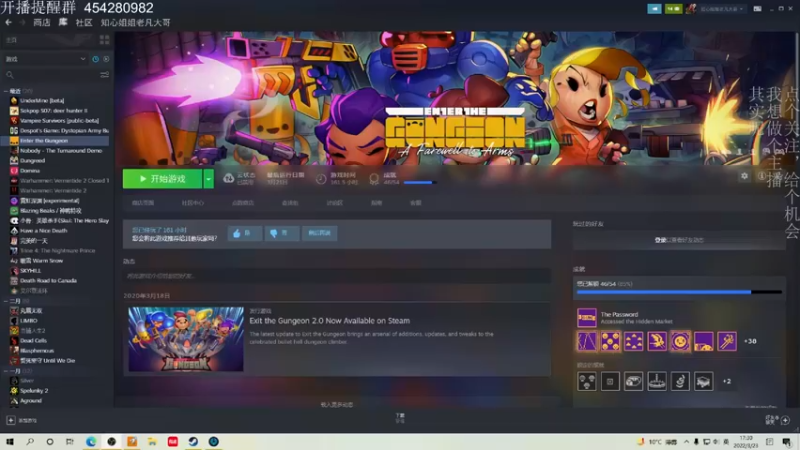Expand the system tray hidden icons chevron
Viewport: 800px width, 450px height.
pyautogui.click(x=686, y=442)
